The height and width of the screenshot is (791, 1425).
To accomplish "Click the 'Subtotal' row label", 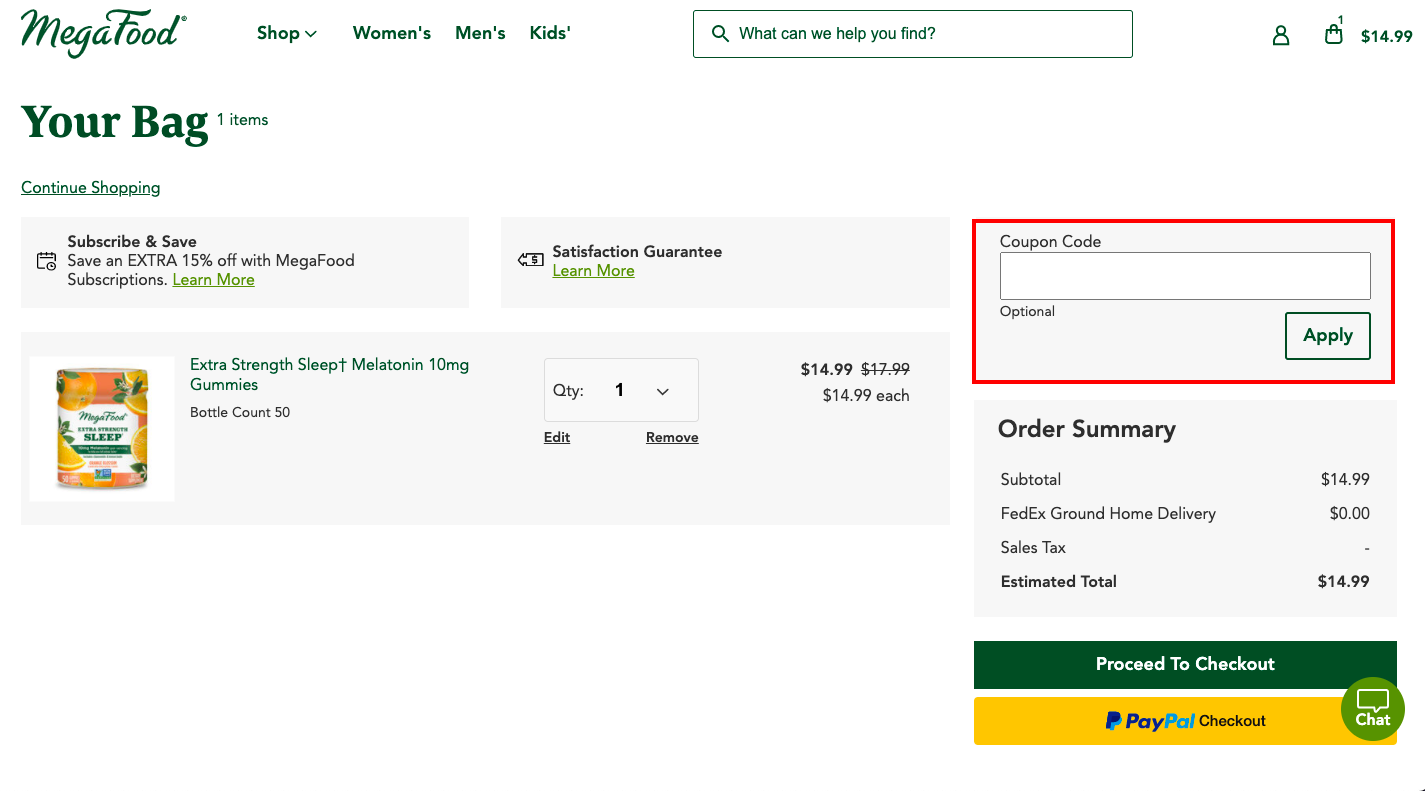I will tap(1031, 480).
